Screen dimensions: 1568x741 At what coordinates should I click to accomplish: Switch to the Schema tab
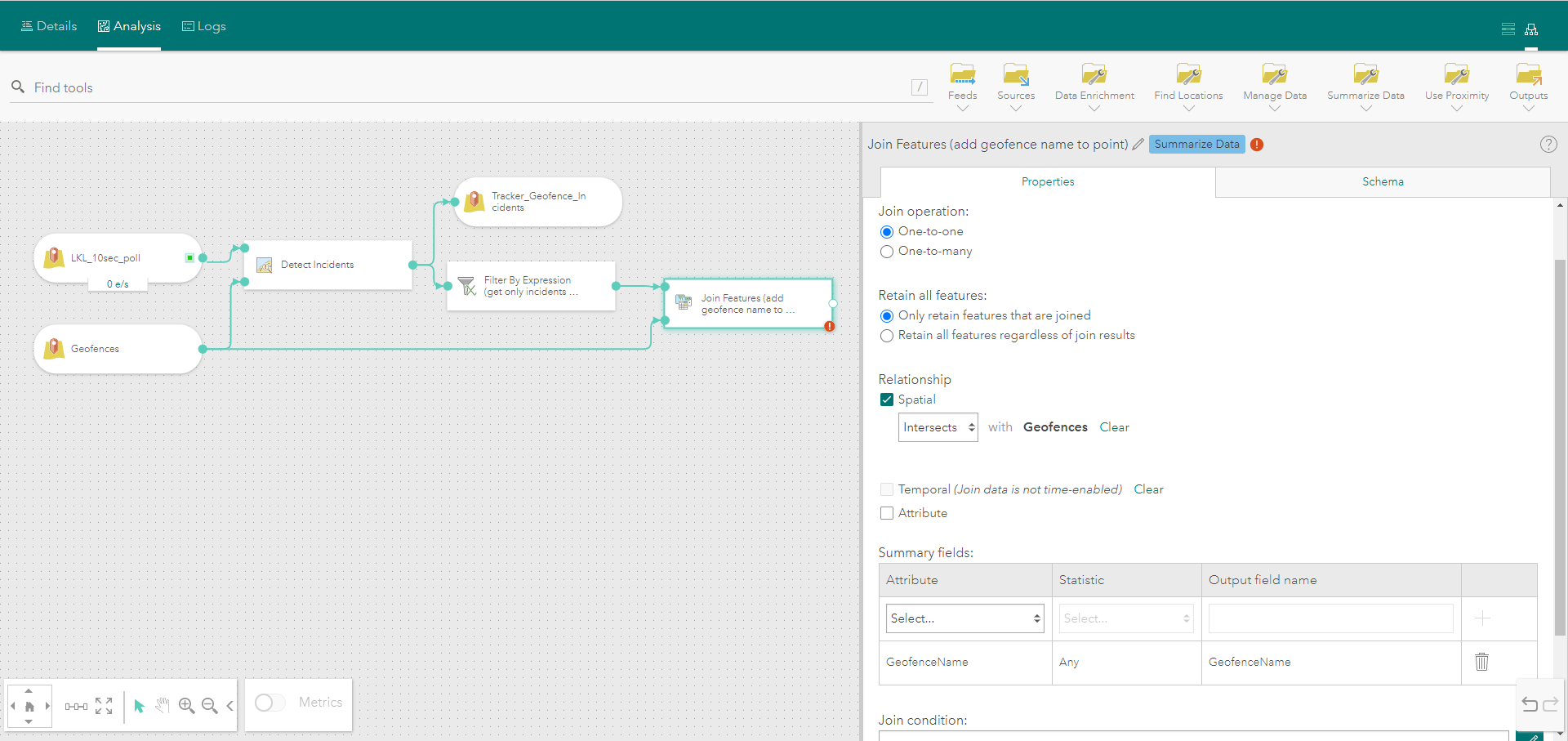click(1382, 181)
